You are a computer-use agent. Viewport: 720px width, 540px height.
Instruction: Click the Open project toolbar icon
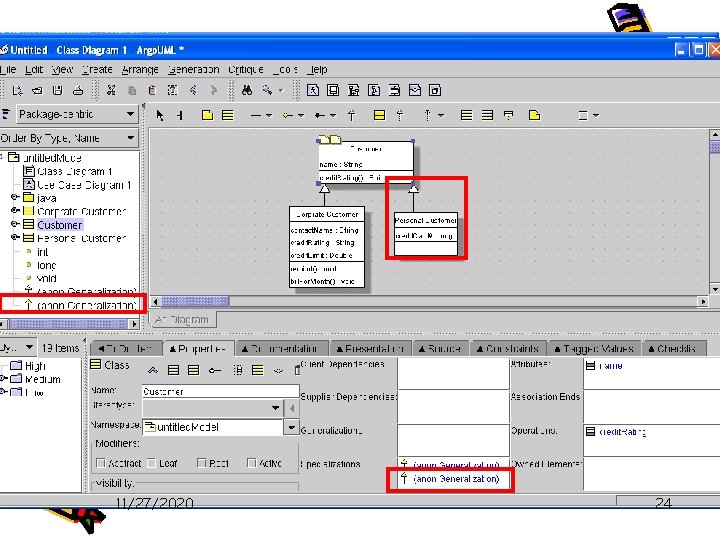coord(37,90)
